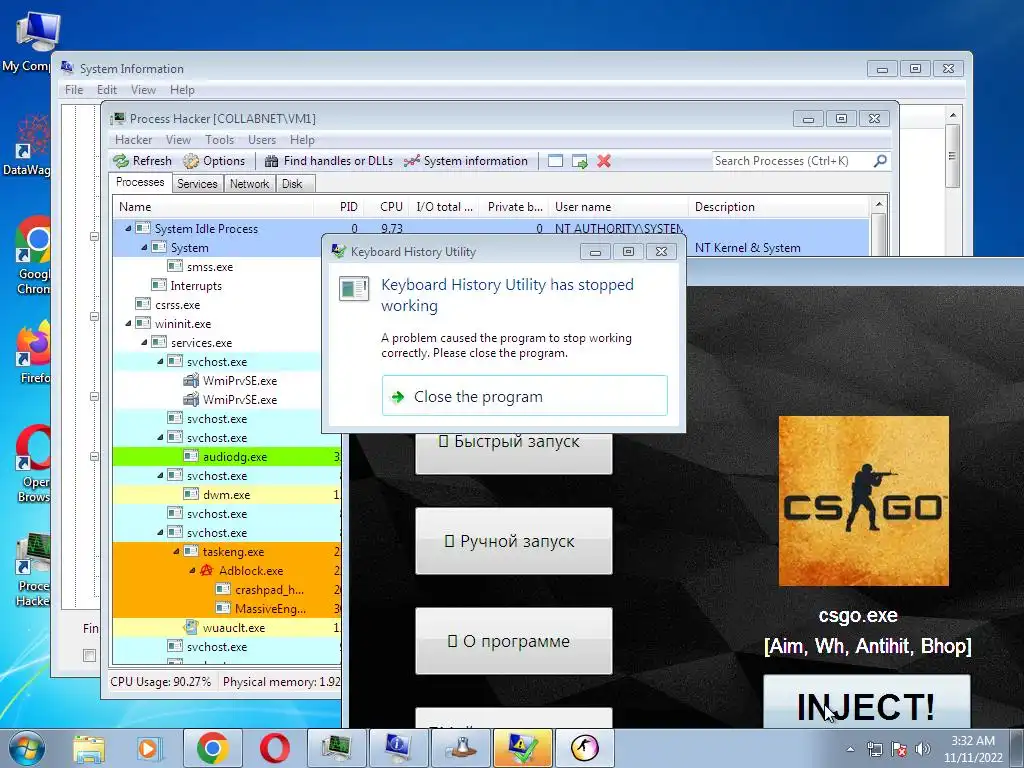The image size is (1024, 768).
Task: Open Chrome from the taskbar
Action: (x=212, y=748)
